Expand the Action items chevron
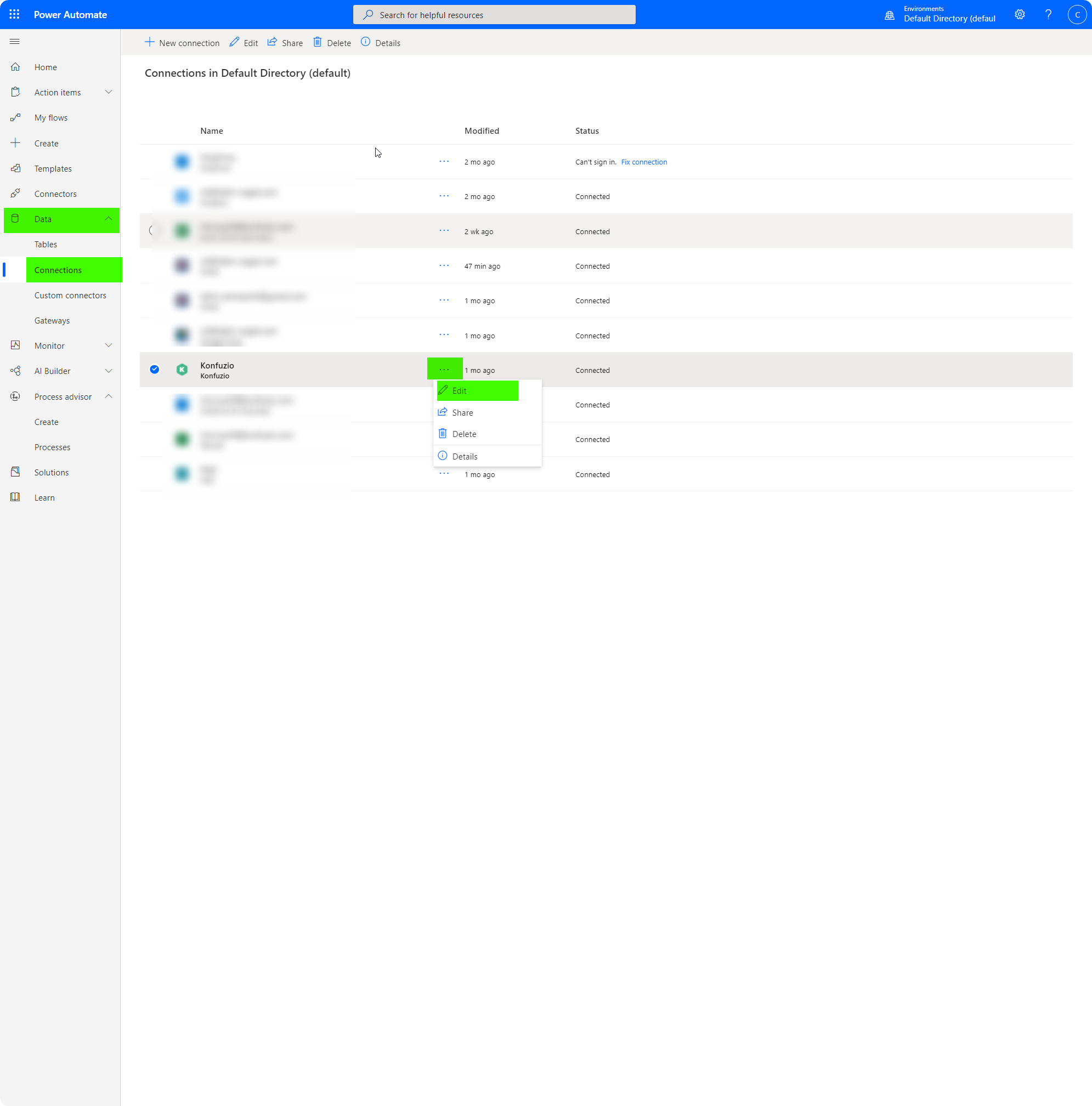Image resolution: width=1092 pixels, height=1106 pixels. 108,92
